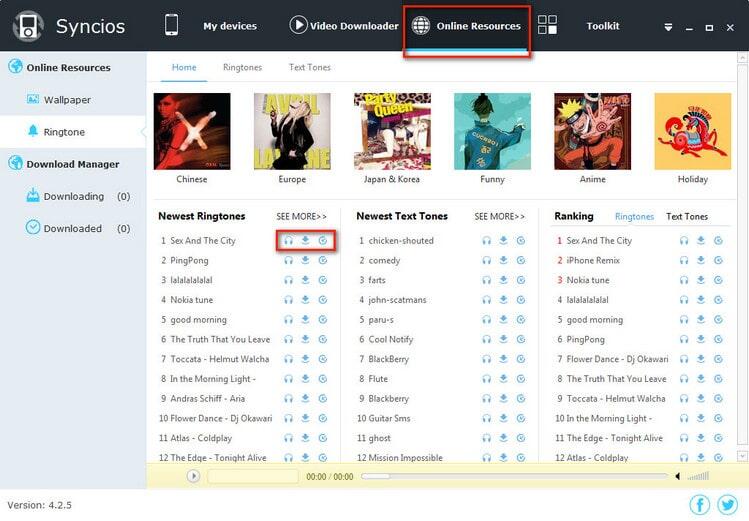
Task: Switch to Online Resources section
Action: pyautogui.click(x=467, y=26)
